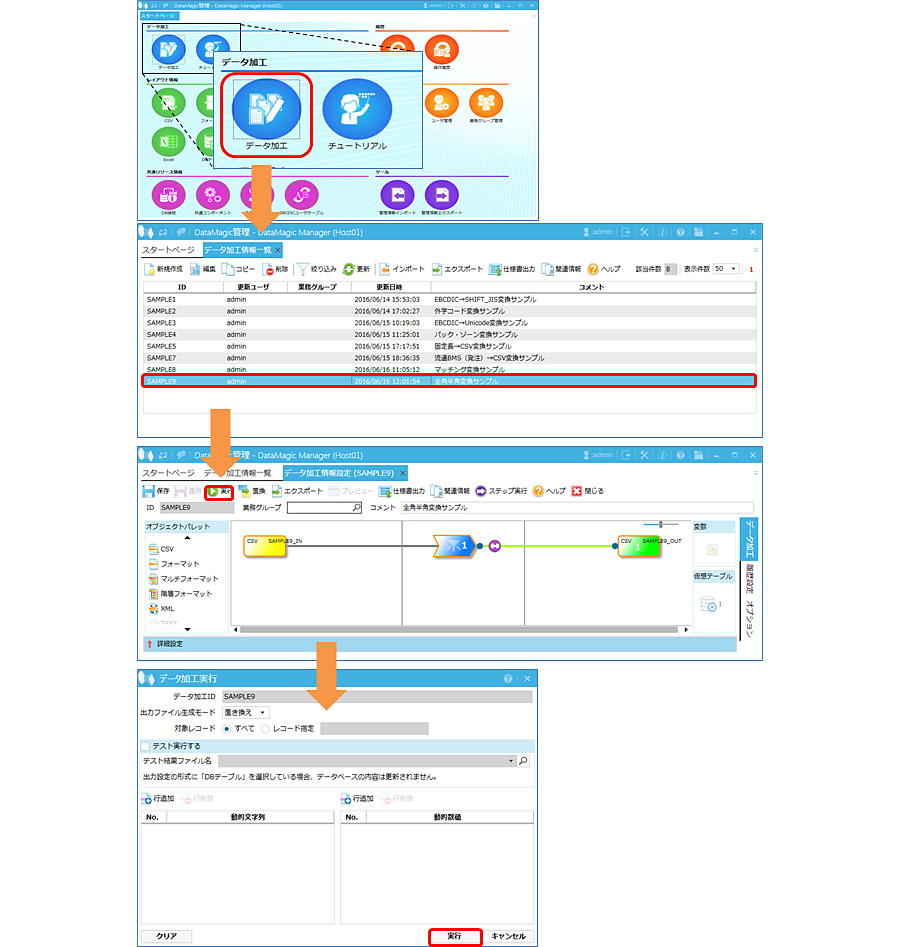Image resolution: width=900 pixels, height=947 pixels.
Task: Adjust the canvas zoom slider
Action: click(x=659, y=523)
